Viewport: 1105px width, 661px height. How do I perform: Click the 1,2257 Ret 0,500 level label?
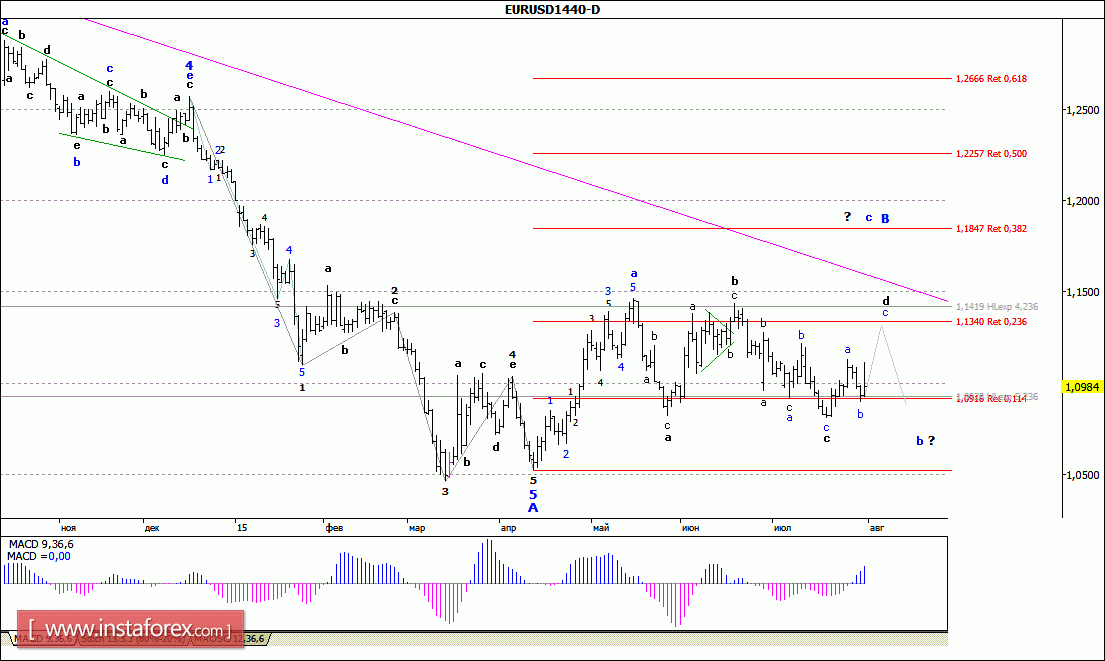[x=991, y=153]
